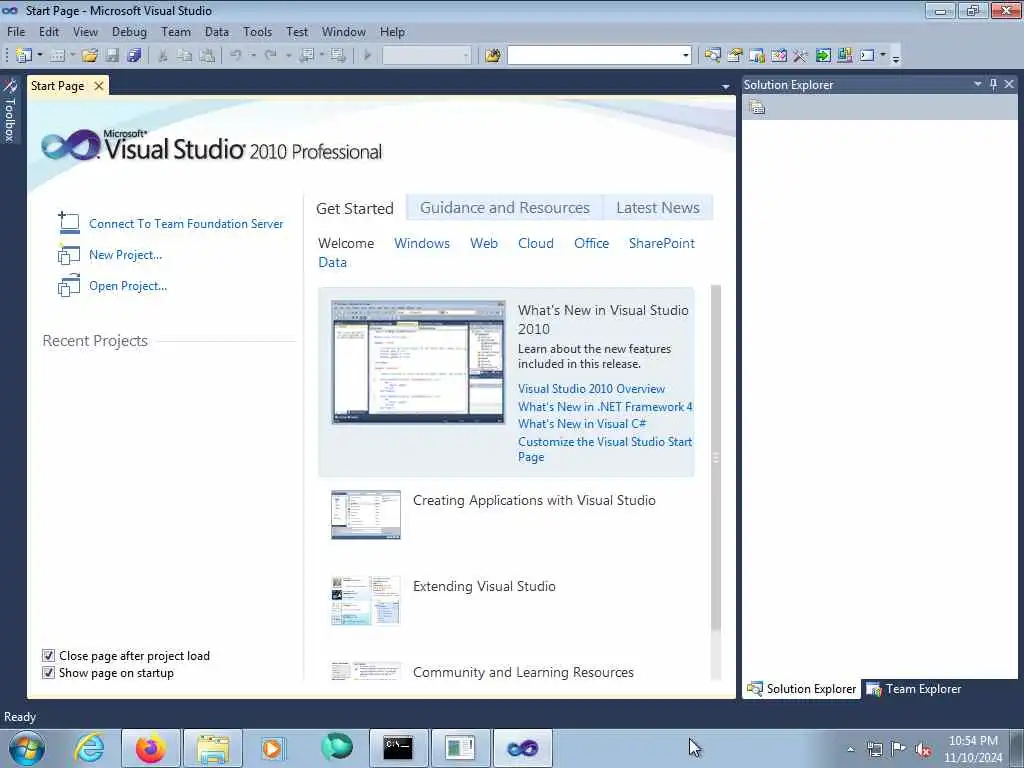Open the File menu
The width and height of the screenshot is (1024, 768).
[x=16, y=32]
